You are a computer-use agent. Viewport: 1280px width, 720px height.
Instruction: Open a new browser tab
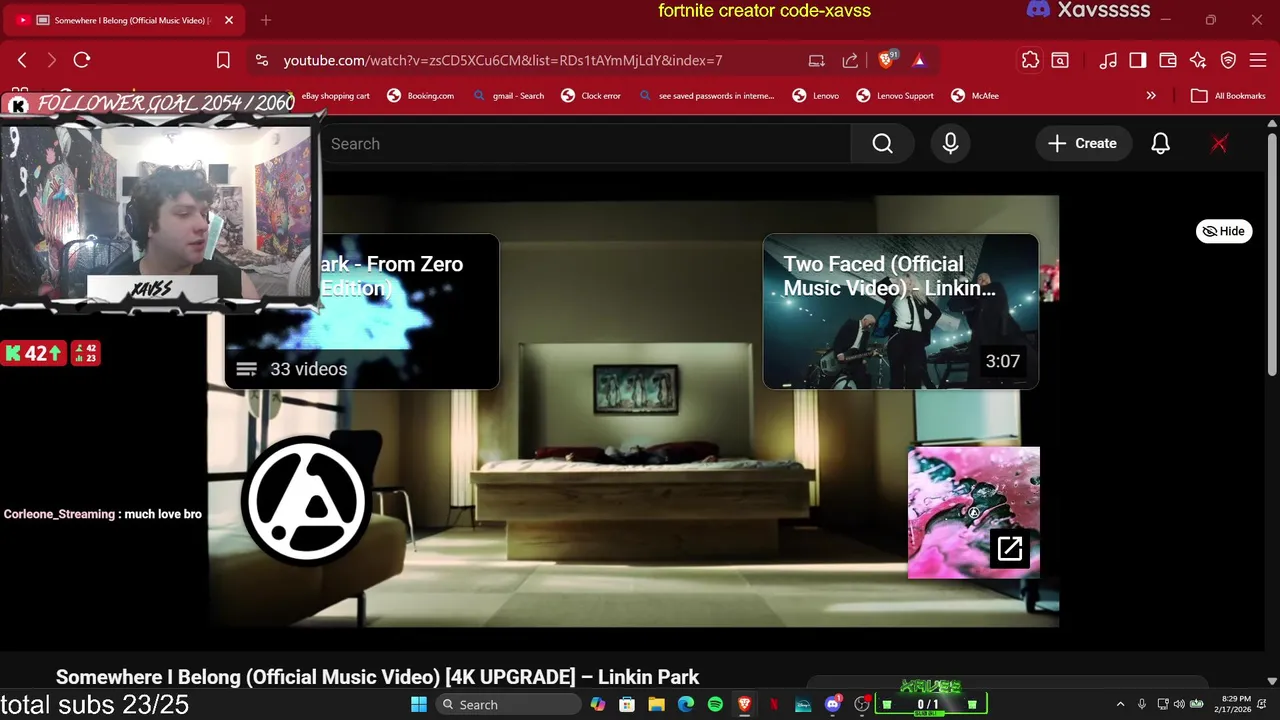[x=265, y=20]
